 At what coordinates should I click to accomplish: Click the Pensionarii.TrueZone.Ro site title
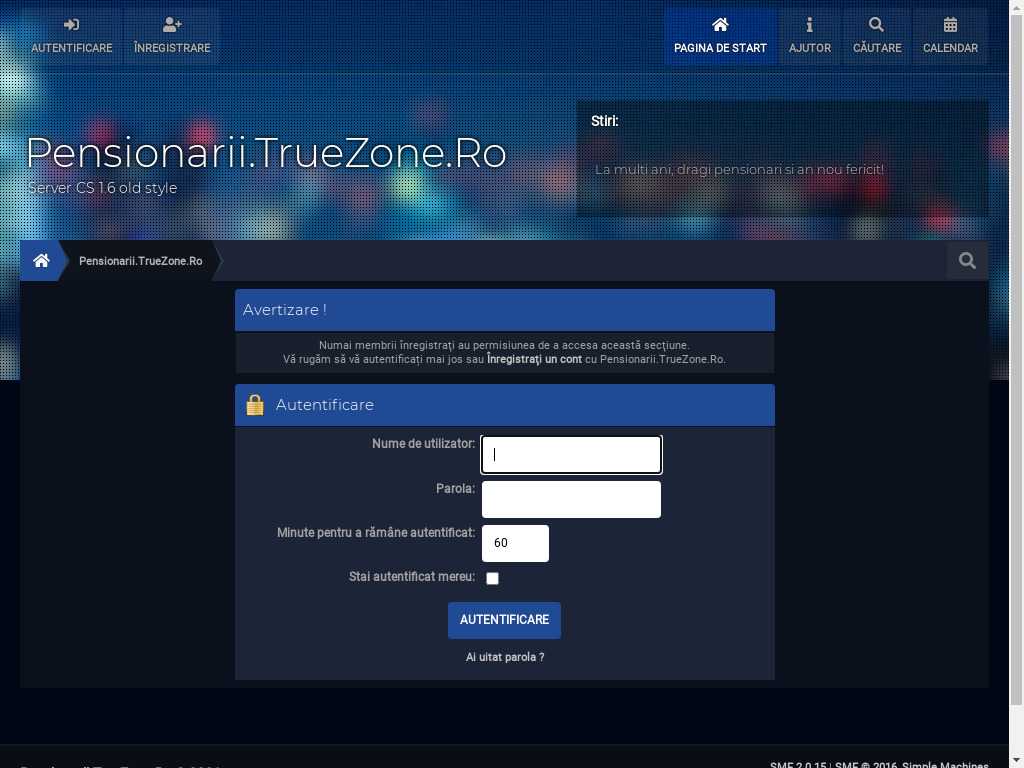(266, 153)
